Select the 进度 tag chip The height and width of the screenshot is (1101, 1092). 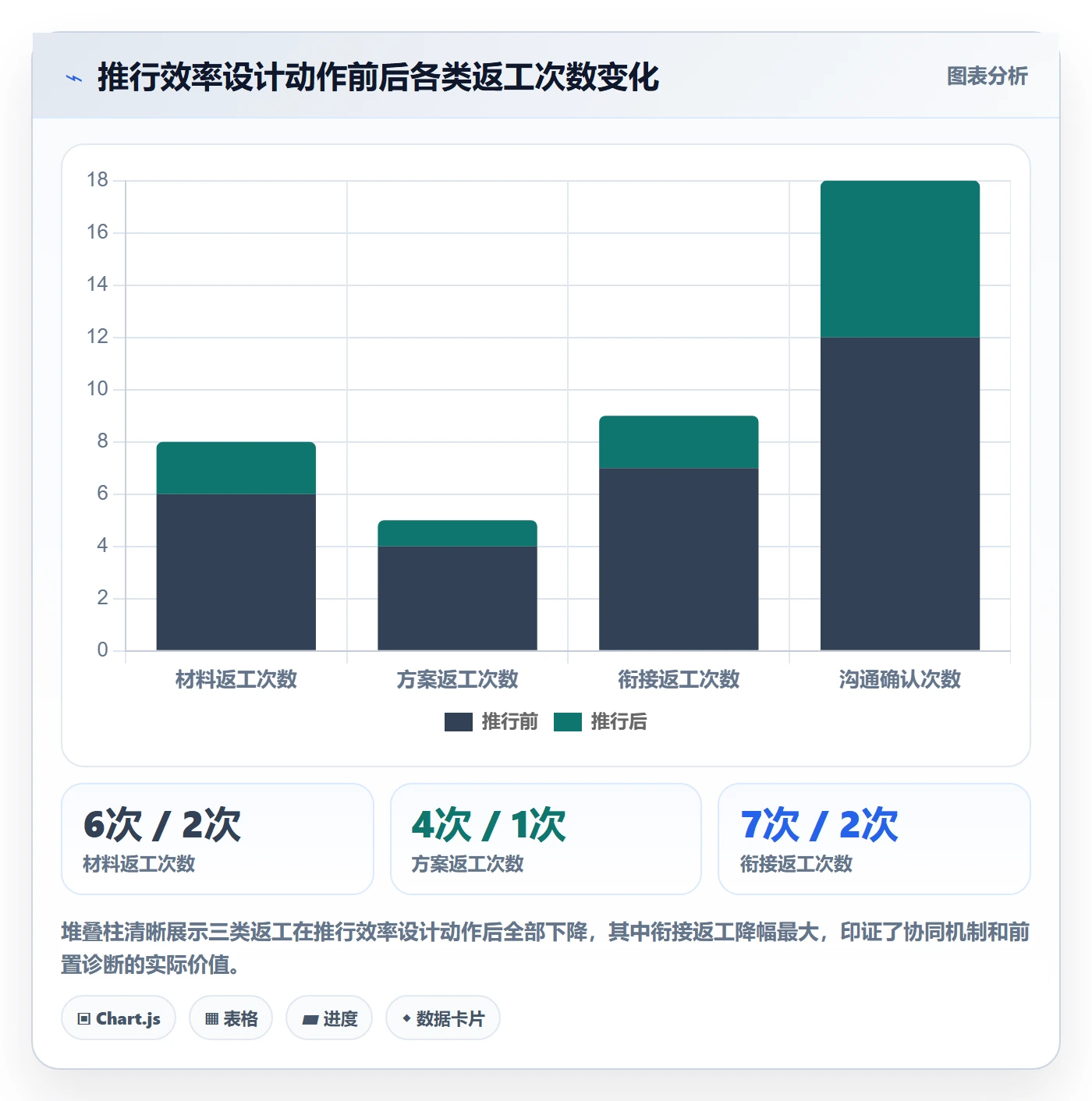329,1018
